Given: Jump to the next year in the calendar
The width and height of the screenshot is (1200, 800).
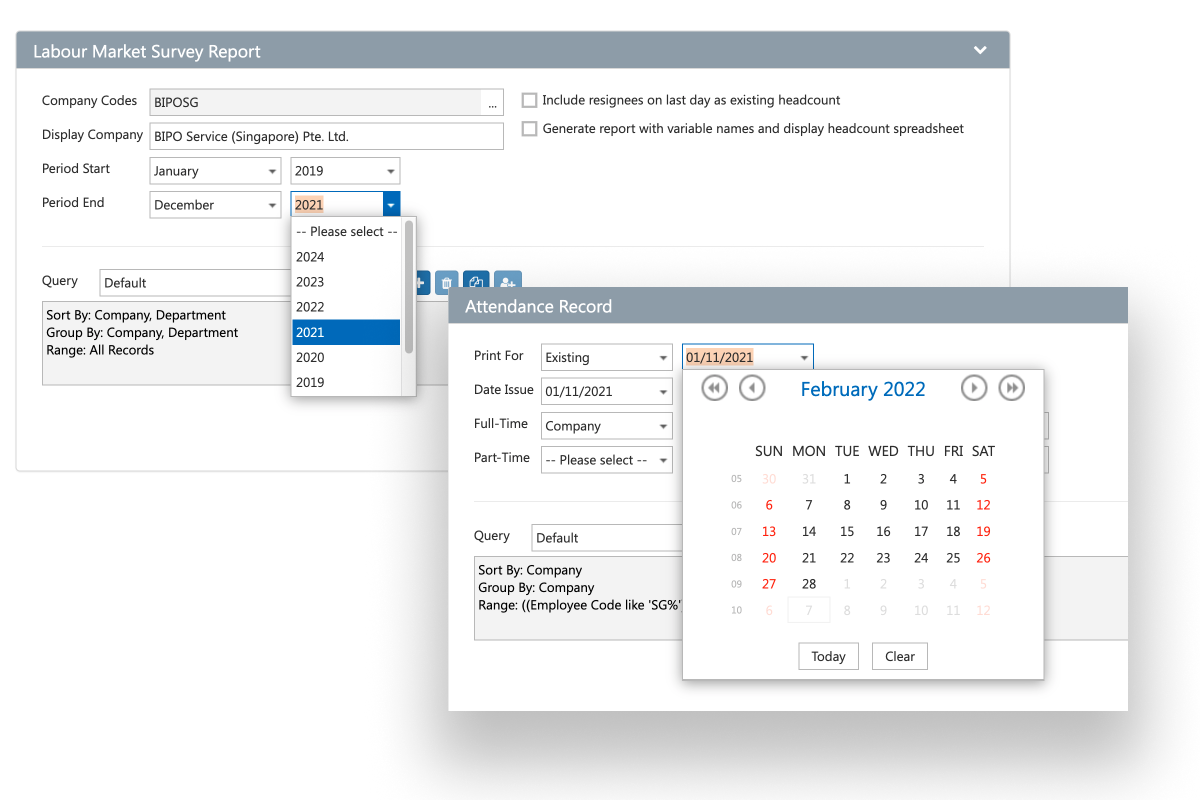Looking at the screenshot, I should click(x=1012, y=388).
